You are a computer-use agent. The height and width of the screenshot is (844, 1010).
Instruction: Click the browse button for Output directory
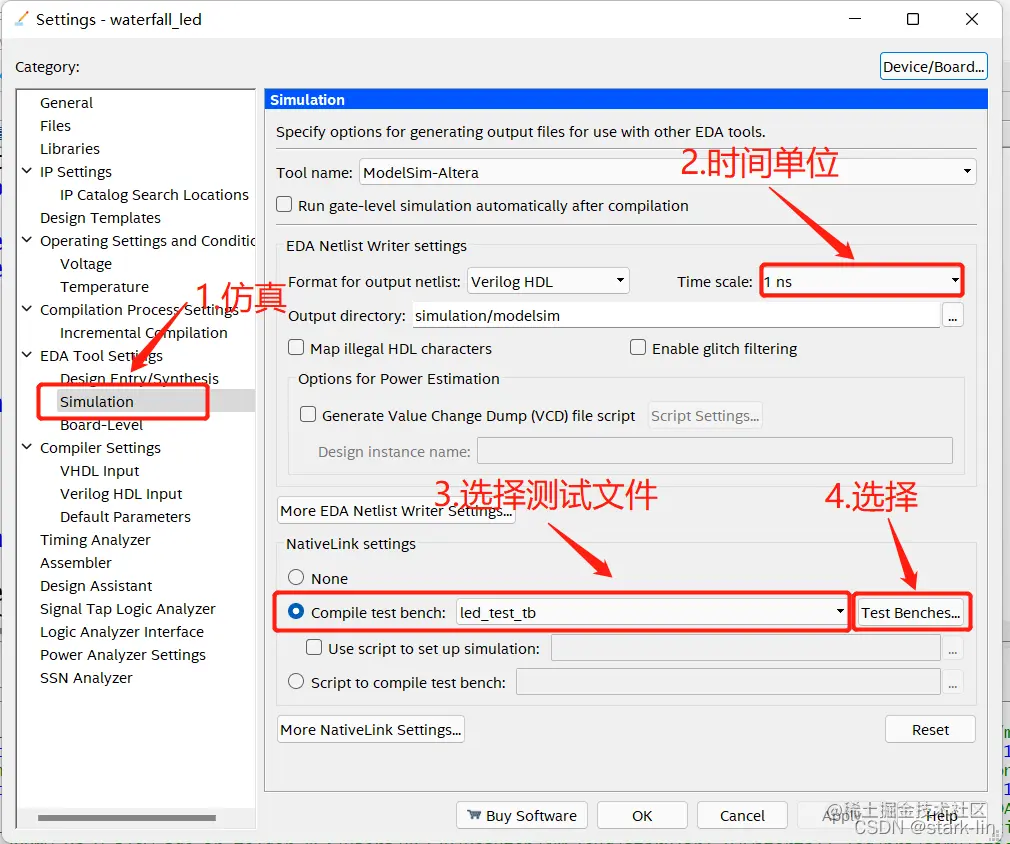[953, 316]
